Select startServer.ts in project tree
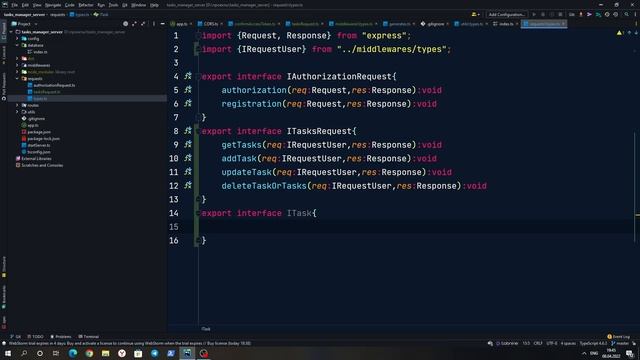This screenshot has width=640, height=360. click(36, 145)
